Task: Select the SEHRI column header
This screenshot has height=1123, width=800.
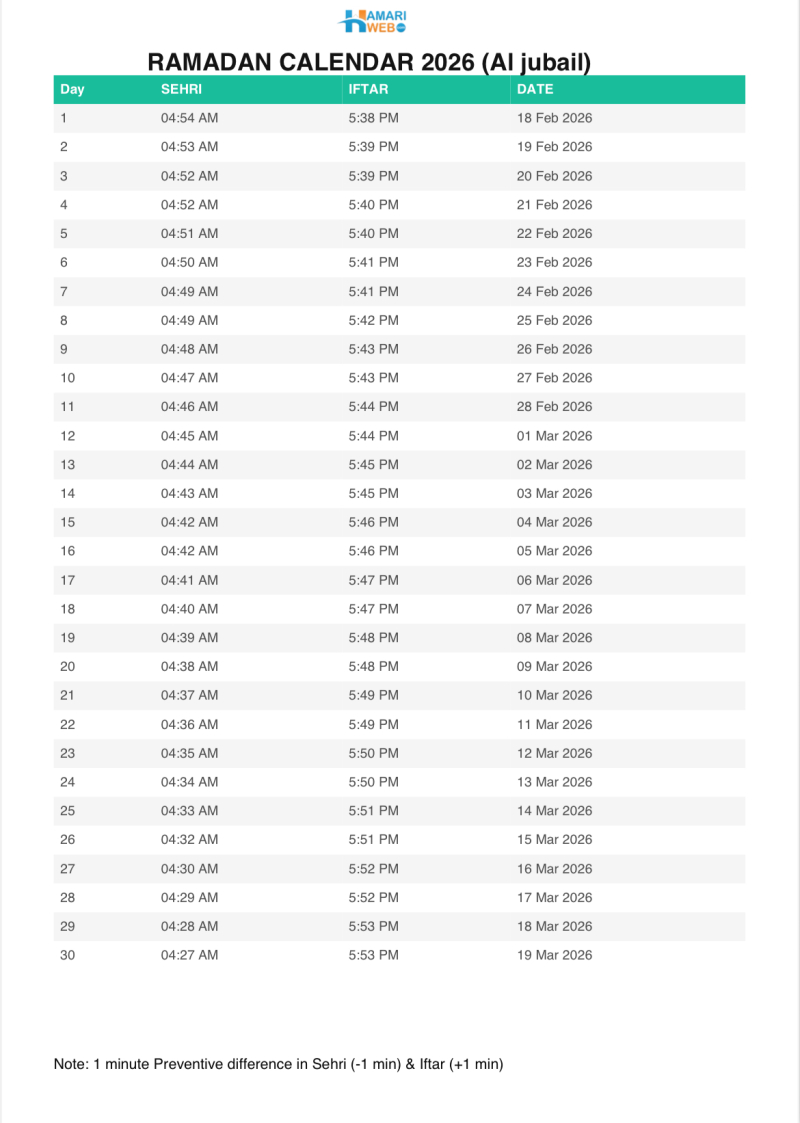Action: [x=181, y=89]
